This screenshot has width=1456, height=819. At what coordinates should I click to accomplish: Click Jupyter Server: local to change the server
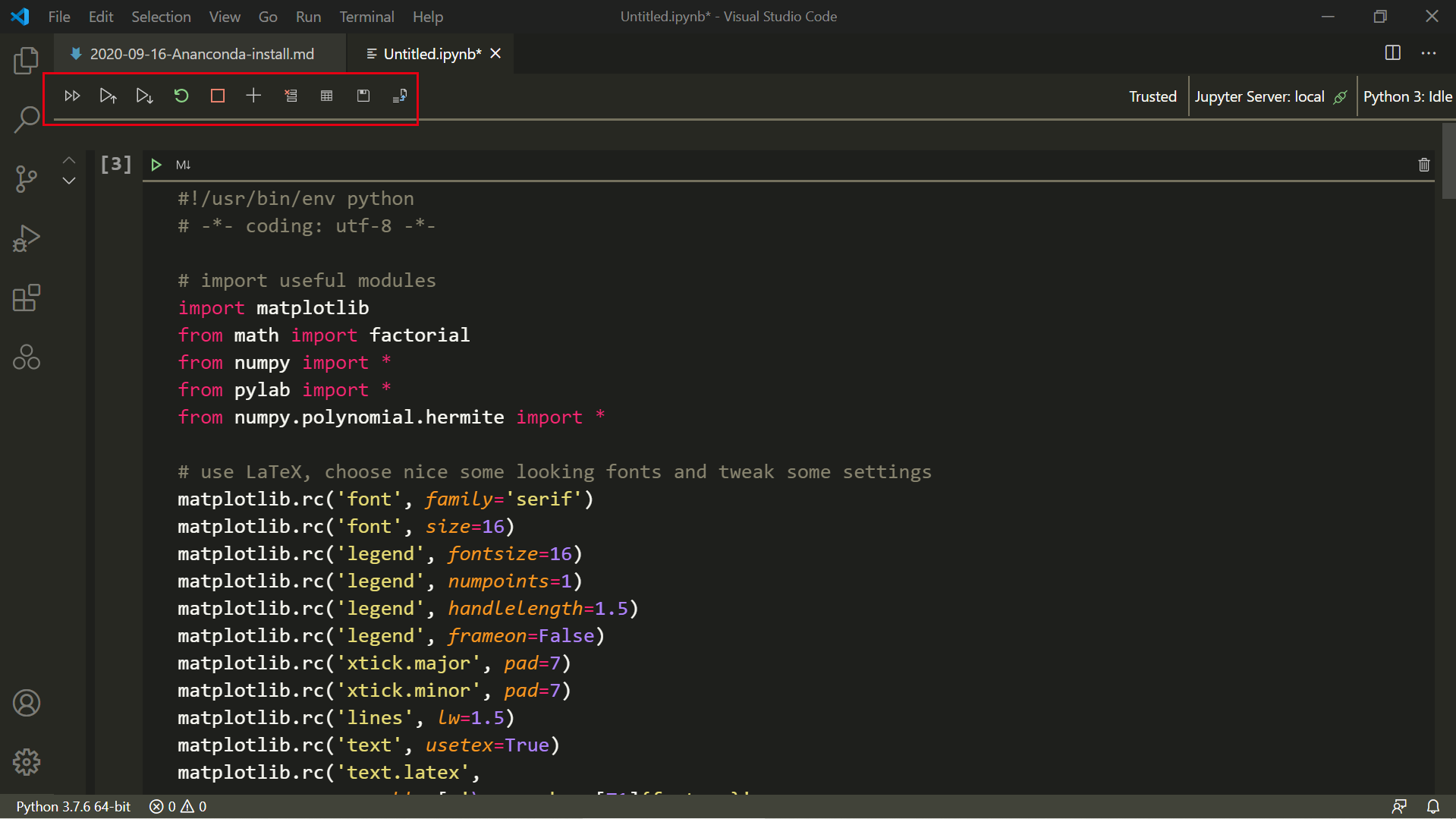click(1259, 96)
